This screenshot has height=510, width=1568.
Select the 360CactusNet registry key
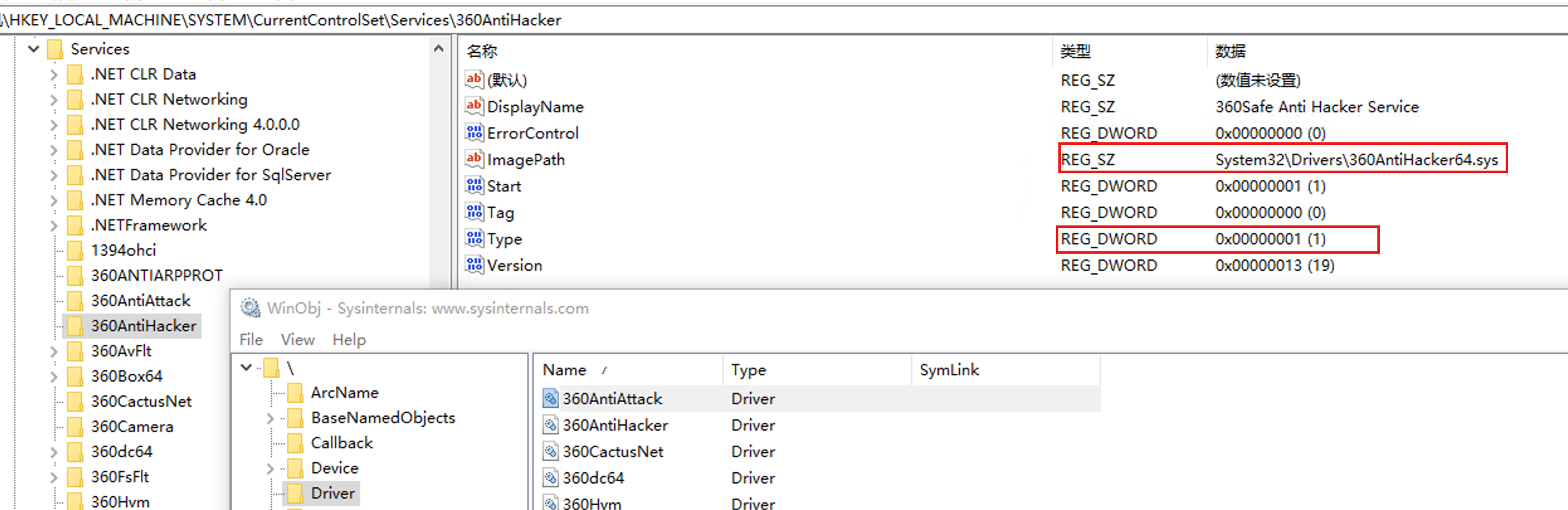[141, 401]
